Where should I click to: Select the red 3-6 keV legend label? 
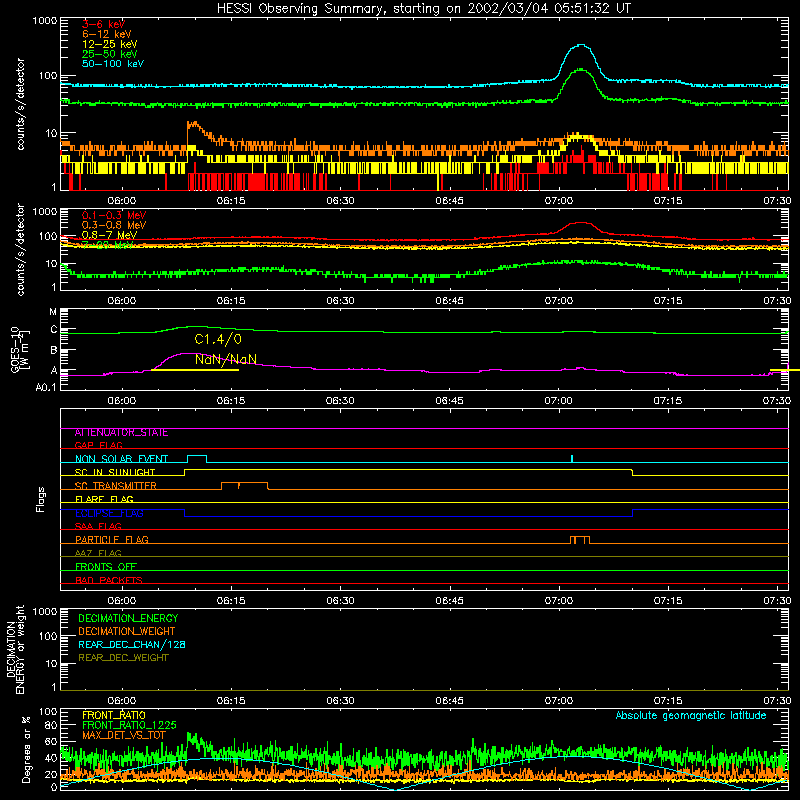(103, 24)
